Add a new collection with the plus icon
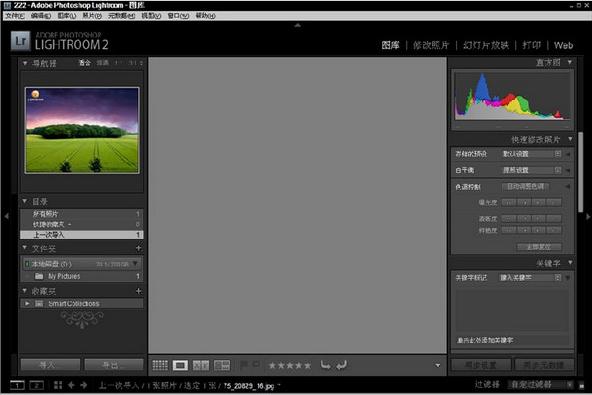 (x=139, y=291)
